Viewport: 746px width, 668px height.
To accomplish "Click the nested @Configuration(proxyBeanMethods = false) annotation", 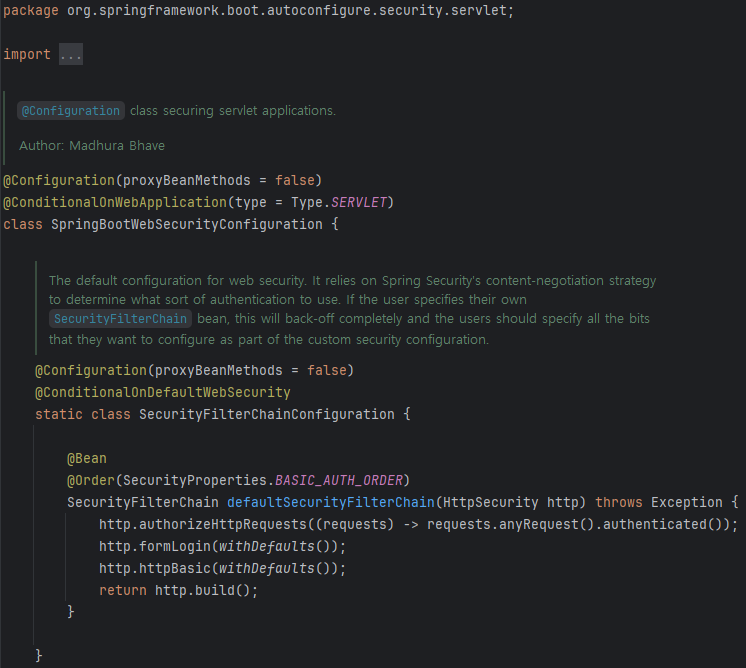I will point(195,370).
